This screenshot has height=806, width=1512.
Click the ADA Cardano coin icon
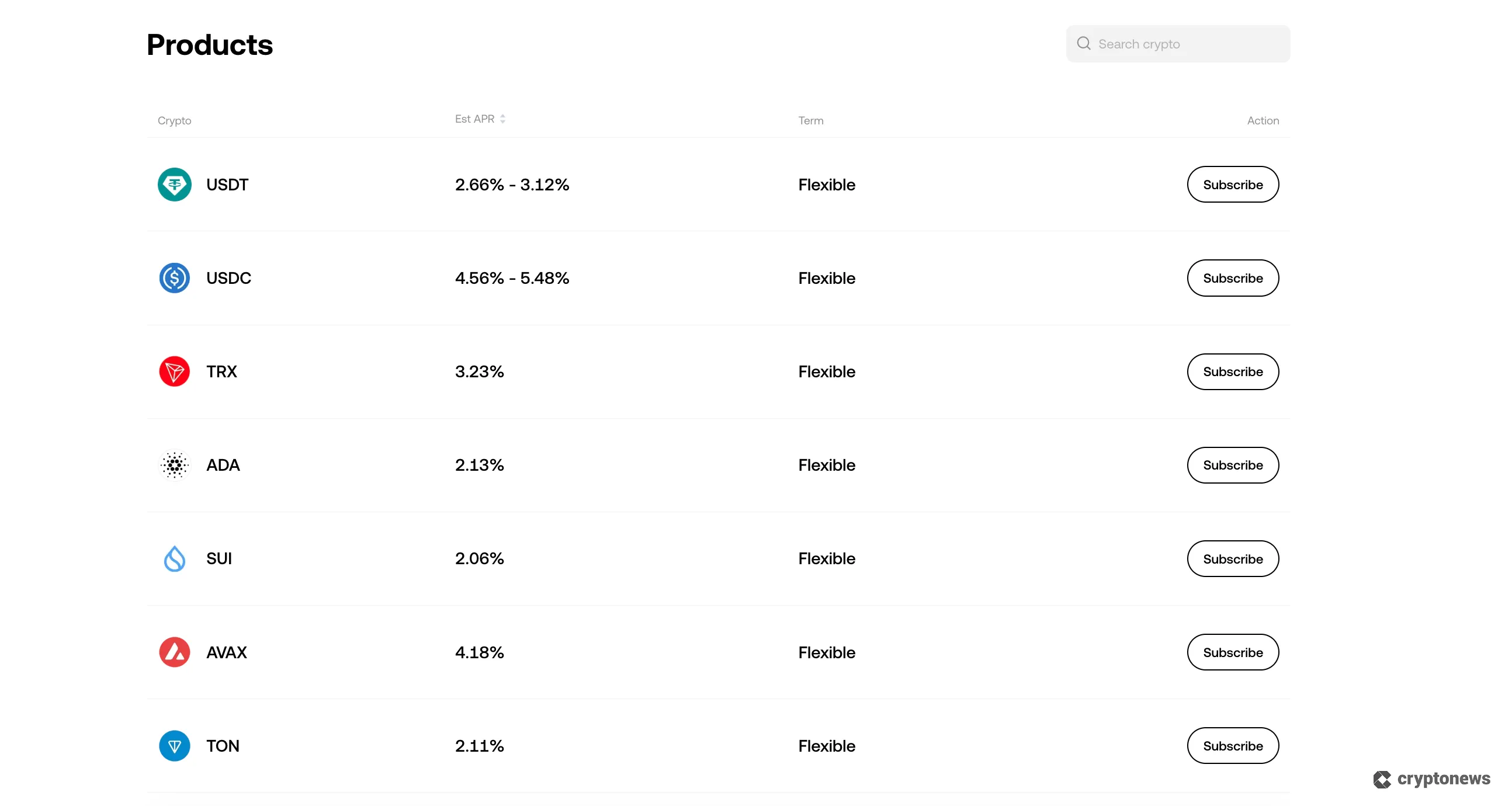[174, 464]
